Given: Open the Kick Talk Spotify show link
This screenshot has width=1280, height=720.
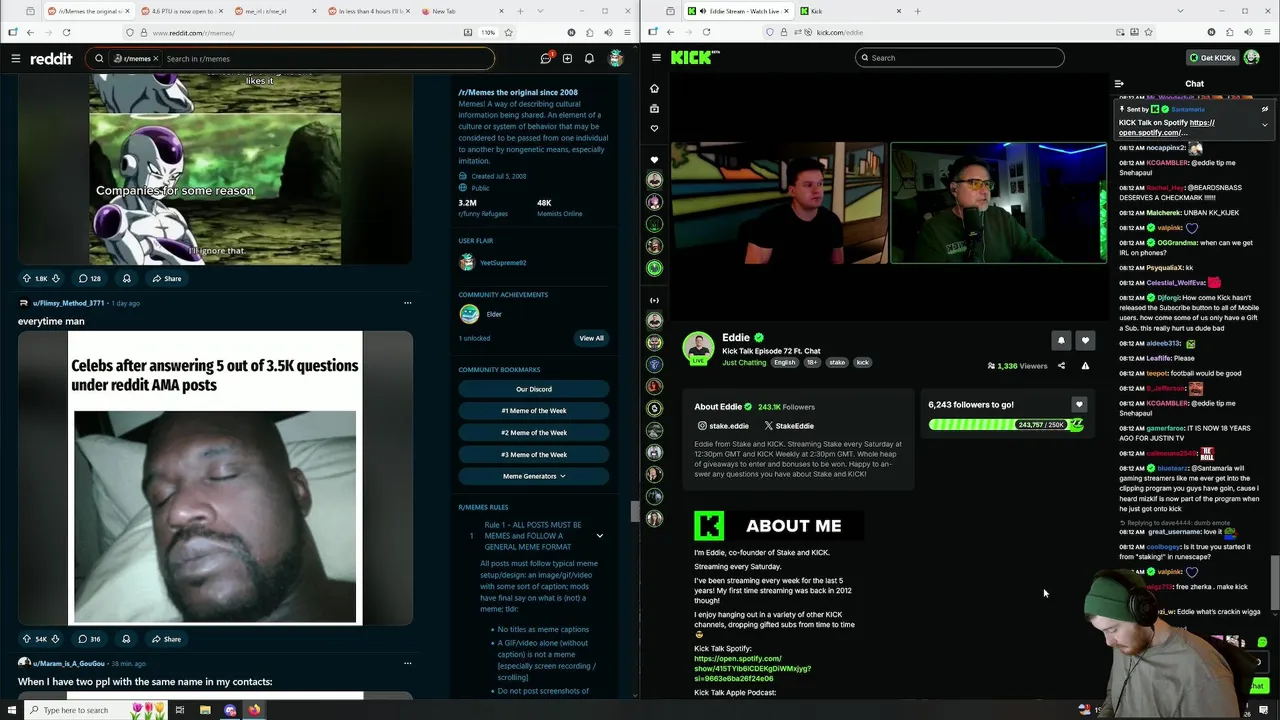Looking at the screenshot, I should (x=753, y=669).
